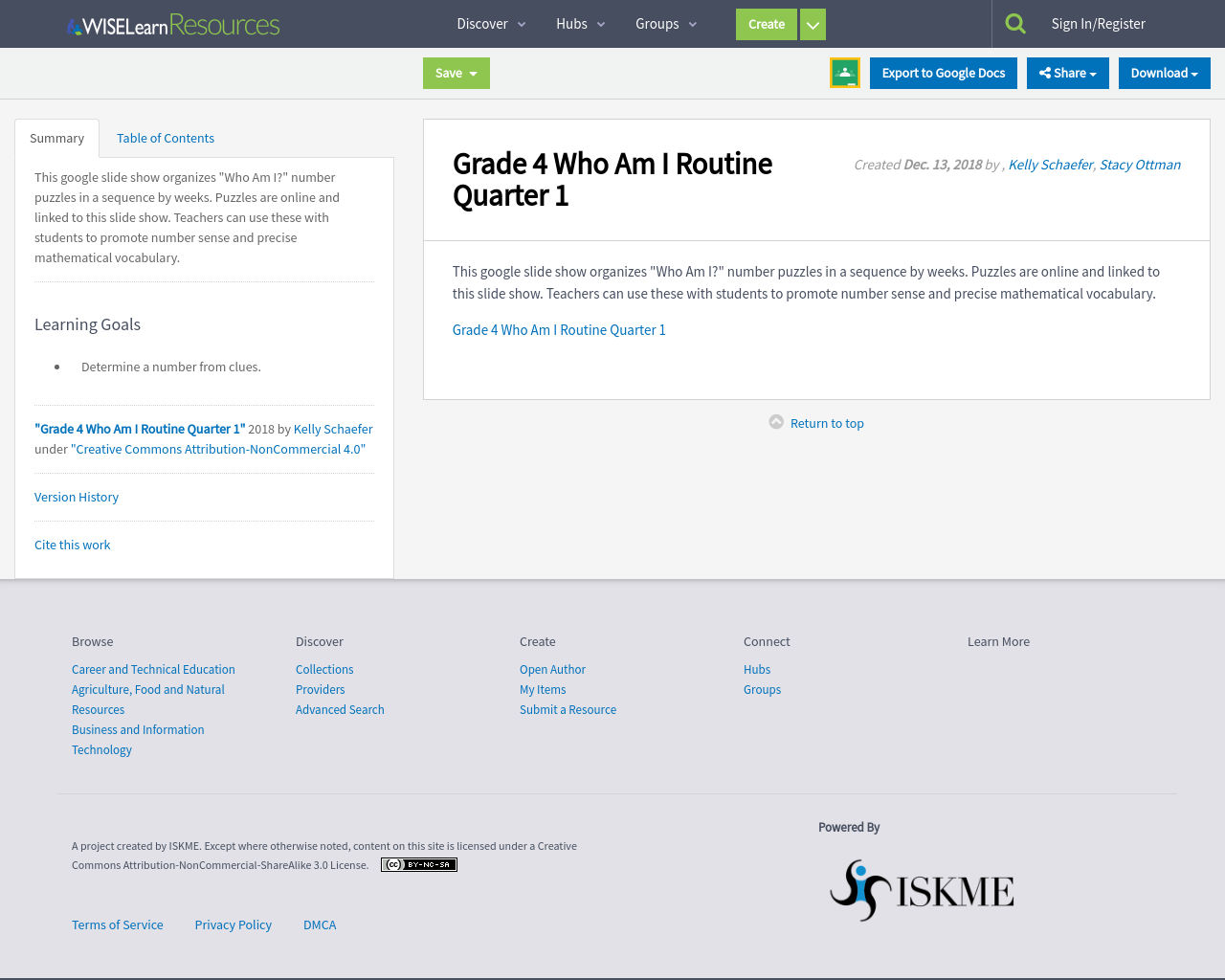Image resolution: width=1225 pixels, height=980 pixels.
Task: Share resource to Google Classroom
Action: 844,72
